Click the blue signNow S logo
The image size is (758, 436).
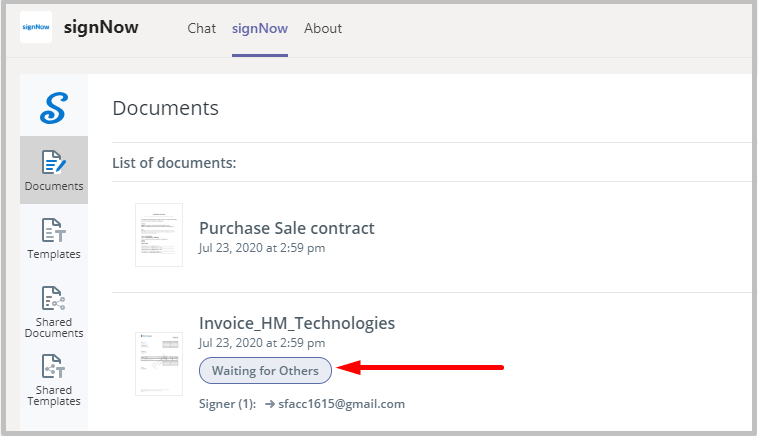[x=54, y=108]
